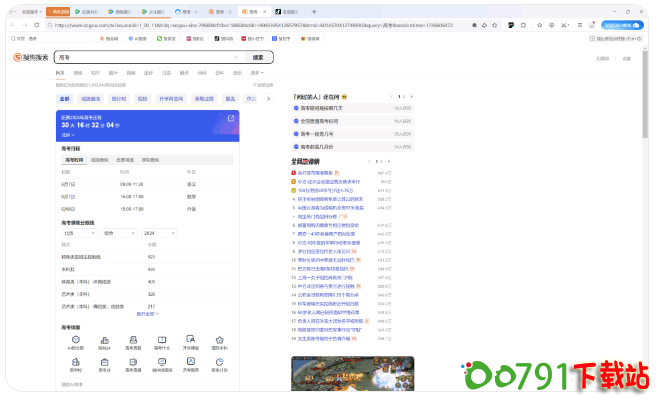Click the last icon in the 高考锦囊 bottom row
Screen dimensions: 659x400
[x=220, y=362]
